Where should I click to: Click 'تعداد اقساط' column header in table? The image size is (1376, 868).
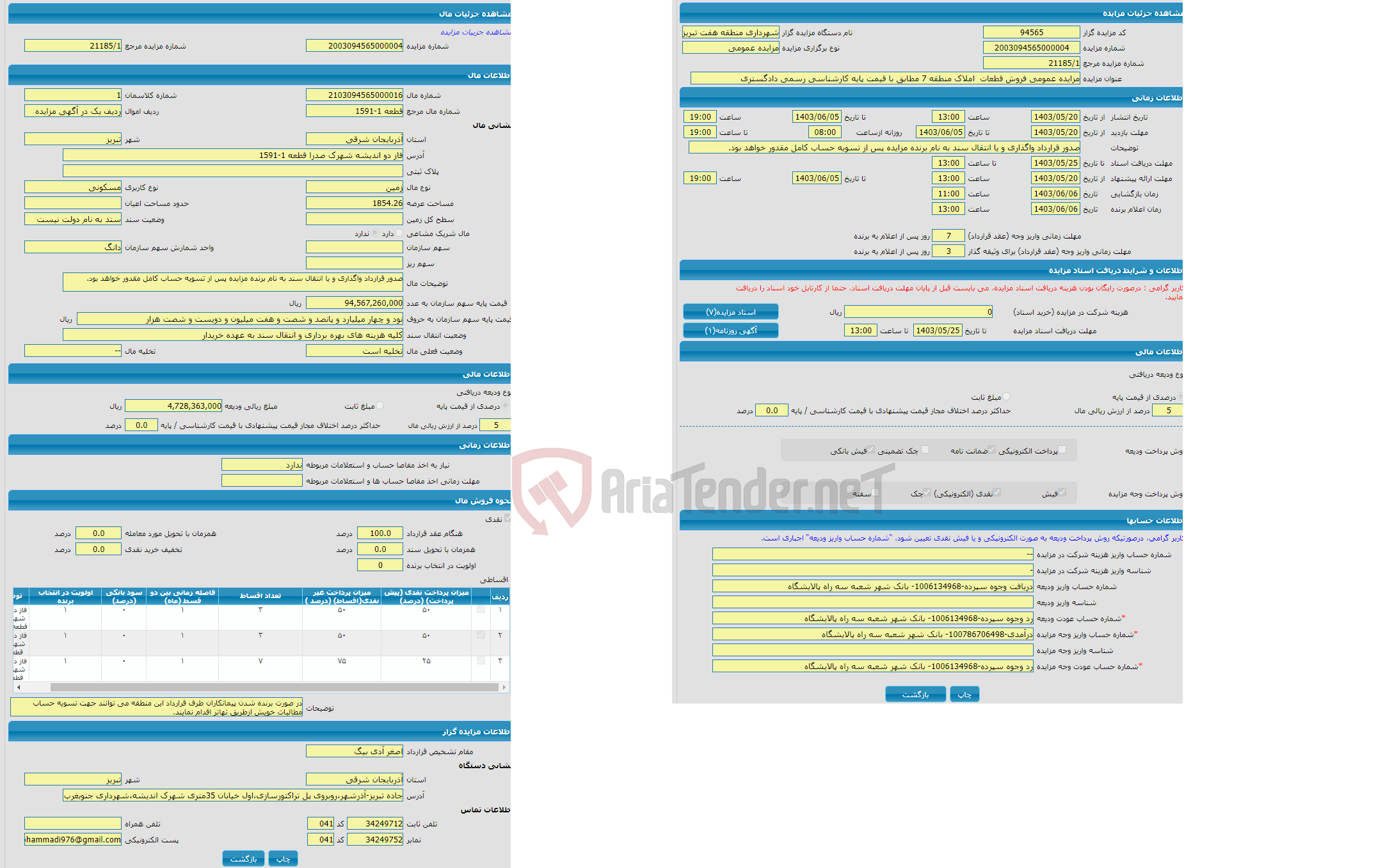point(260,596)
